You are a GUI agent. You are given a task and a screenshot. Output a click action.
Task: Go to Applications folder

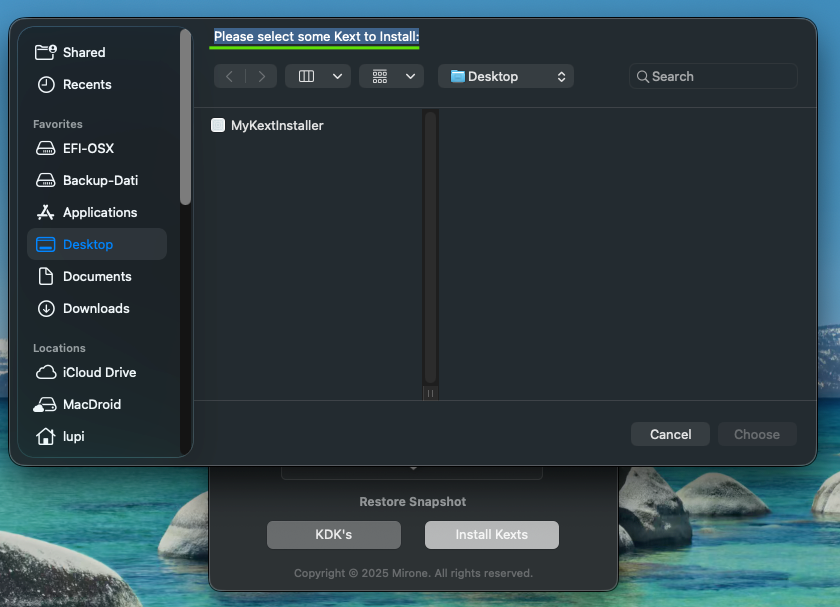coord(97,213)
